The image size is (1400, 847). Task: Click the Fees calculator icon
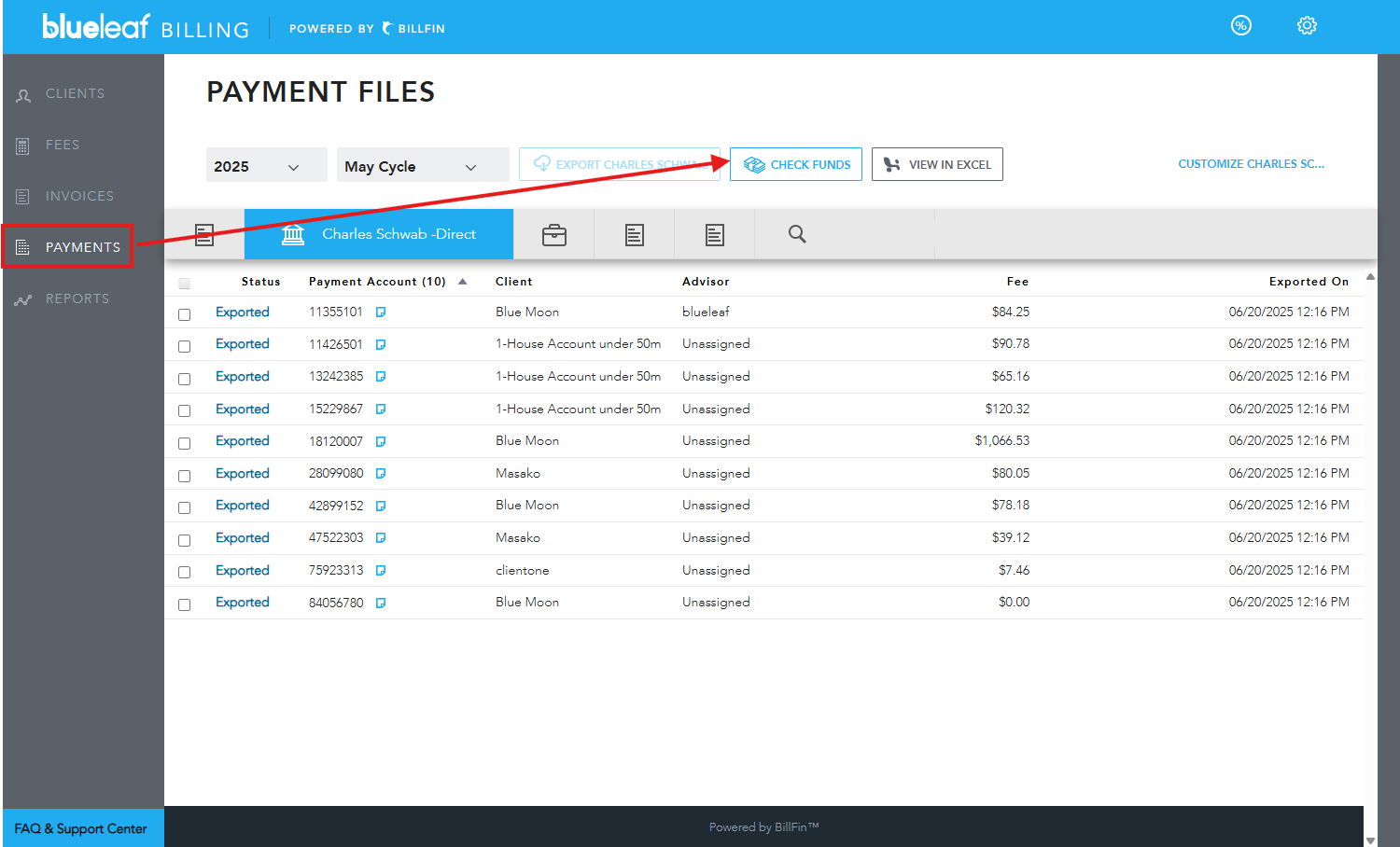(23, 146)
